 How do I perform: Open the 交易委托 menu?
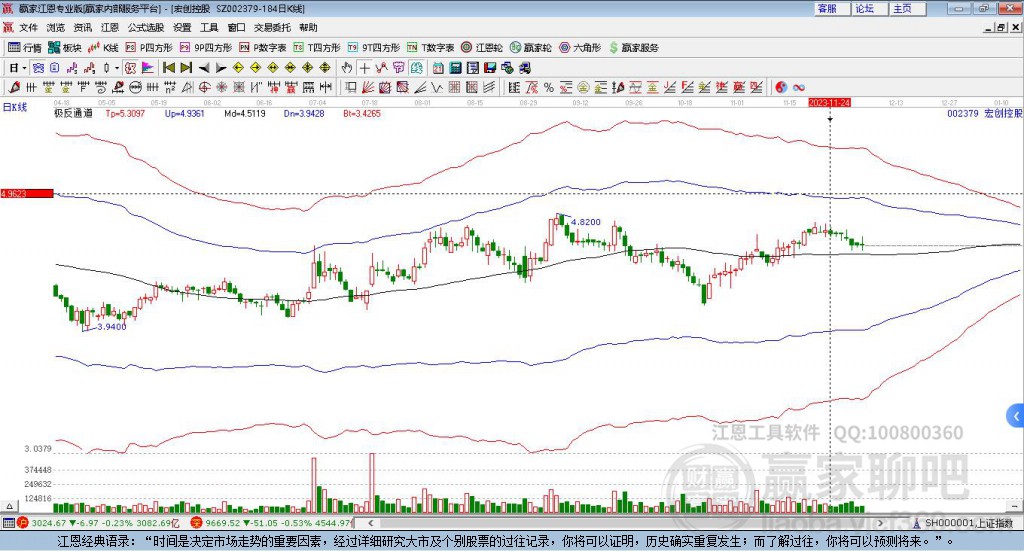coord(272,27)
